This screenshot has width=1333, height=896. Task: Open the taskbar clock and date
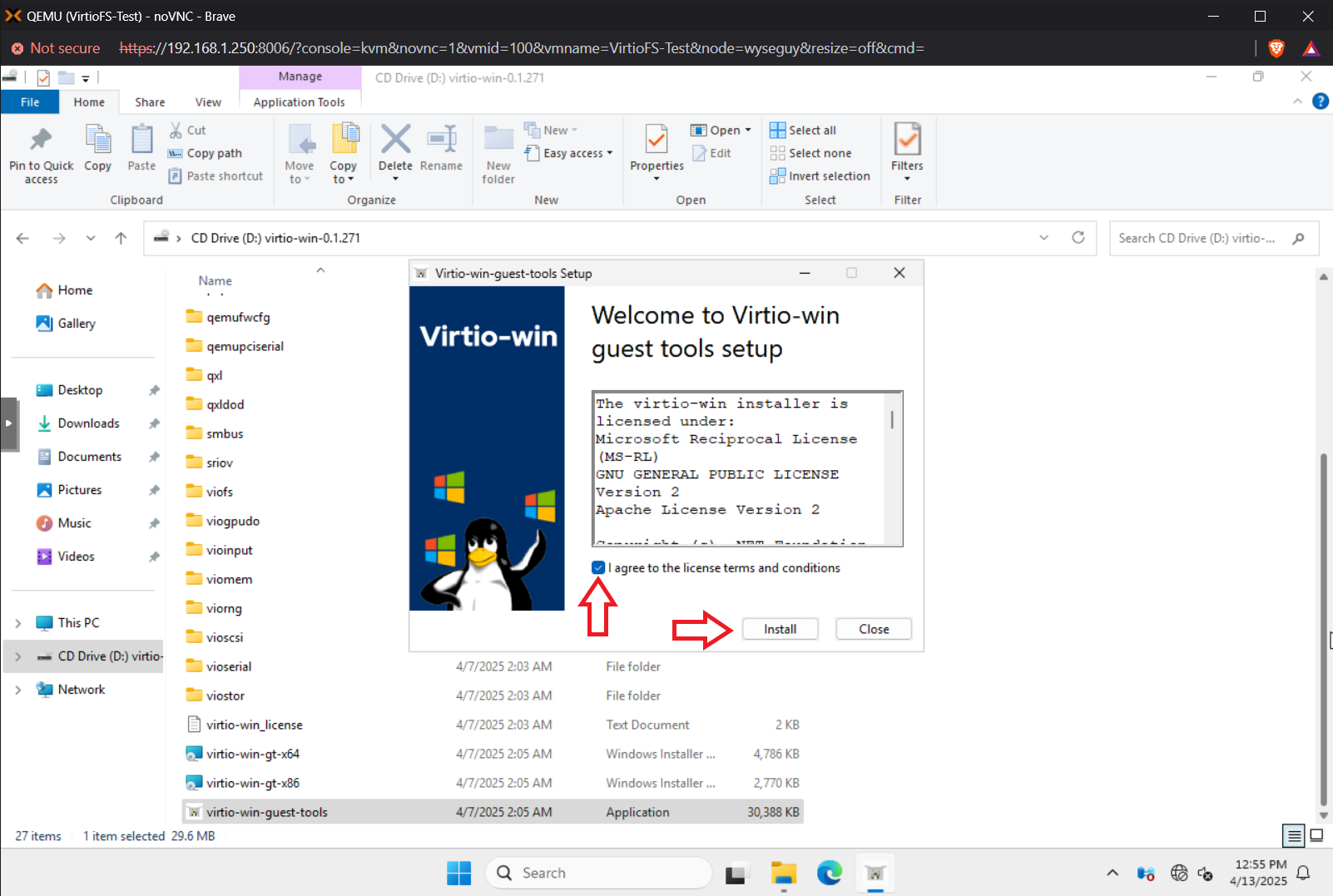[1260, 873]
